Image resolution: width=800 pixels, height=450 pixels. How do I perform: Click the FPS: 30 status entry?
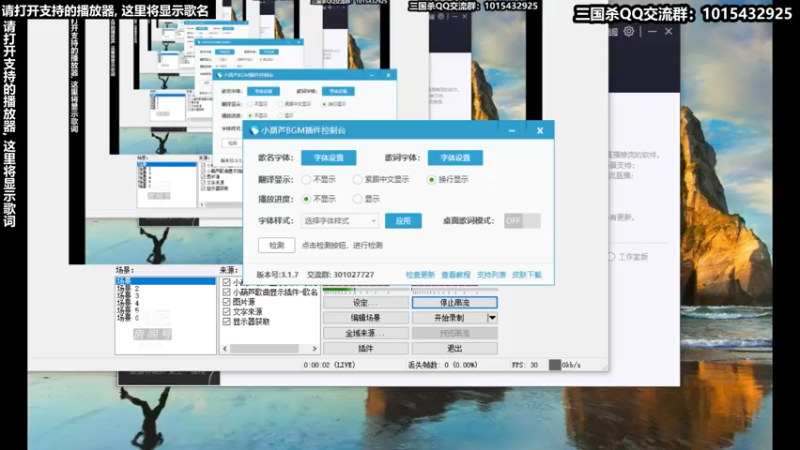[525, 365]
